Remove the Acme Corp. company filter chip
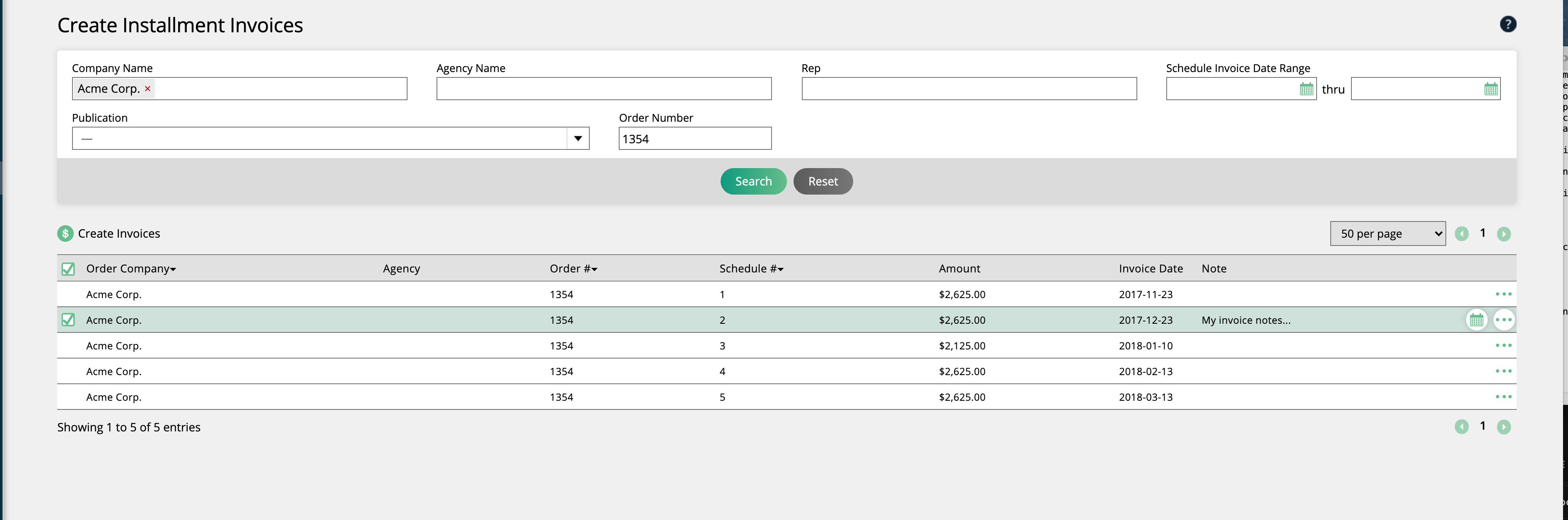The height and width of the screenshot is (520, 1568). click(147, 89)
